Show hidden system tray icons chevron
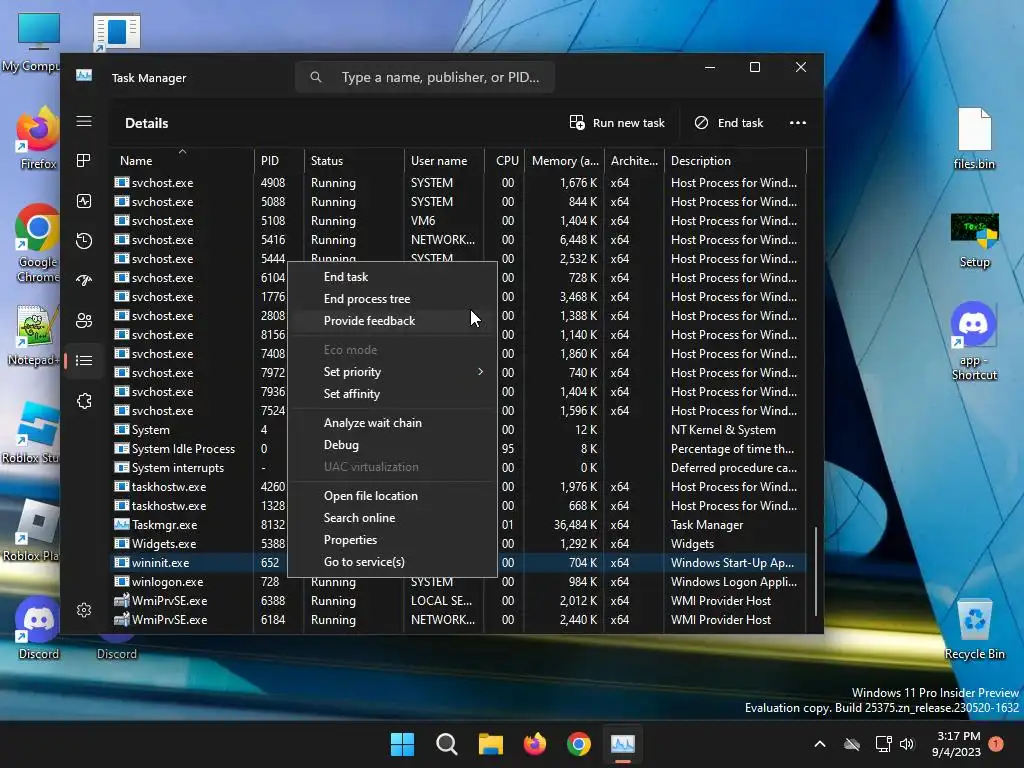This screenshot has width=1024, height=768. tap(820, 744)
